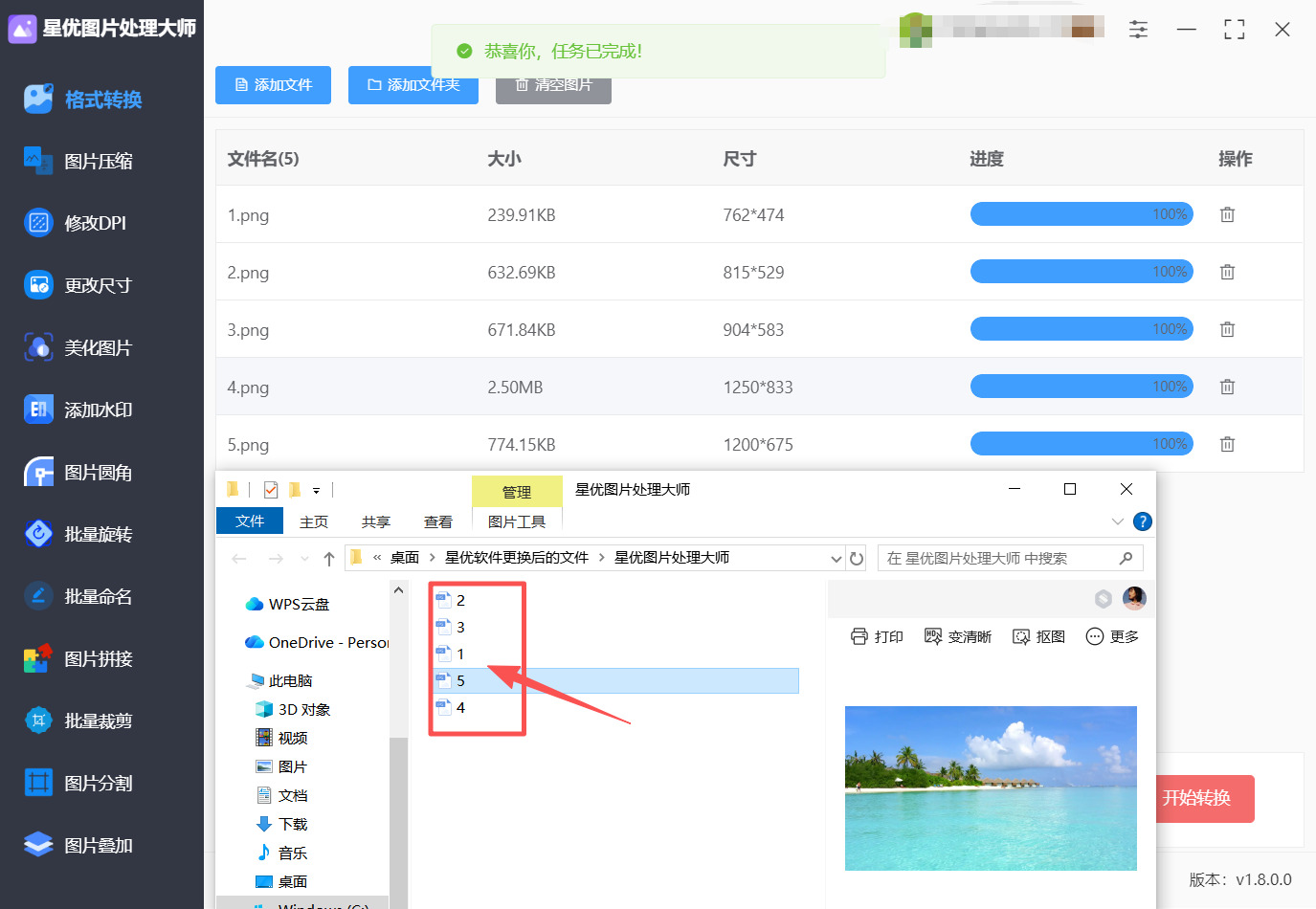Viewport: 1316px width, 909px height.
Task: Select WPS云盘 in navigation pane
Action: pos(287,604)
